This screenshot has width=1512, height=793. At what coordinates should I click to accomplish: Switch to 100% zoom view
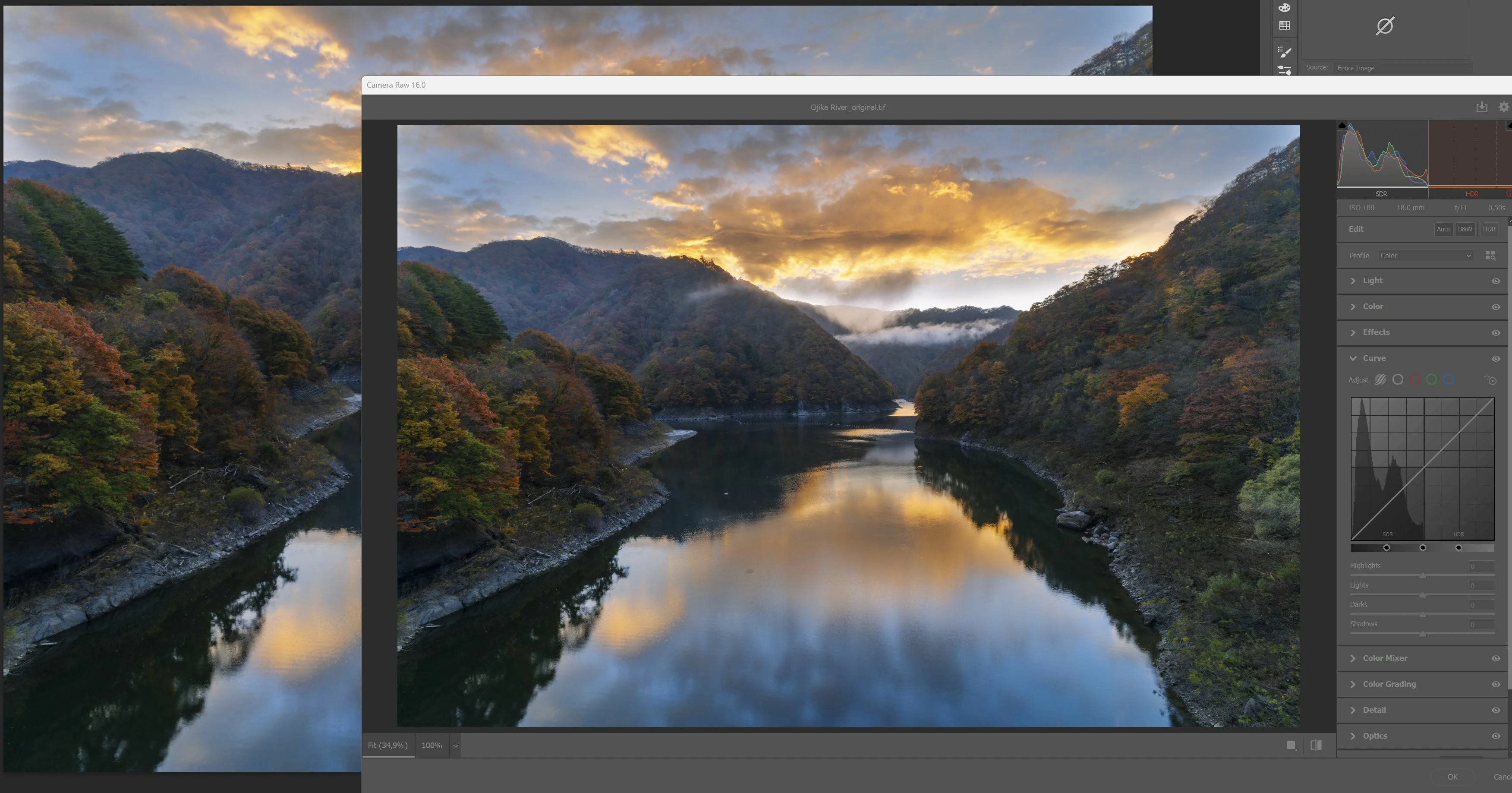[x=432, y=746]
